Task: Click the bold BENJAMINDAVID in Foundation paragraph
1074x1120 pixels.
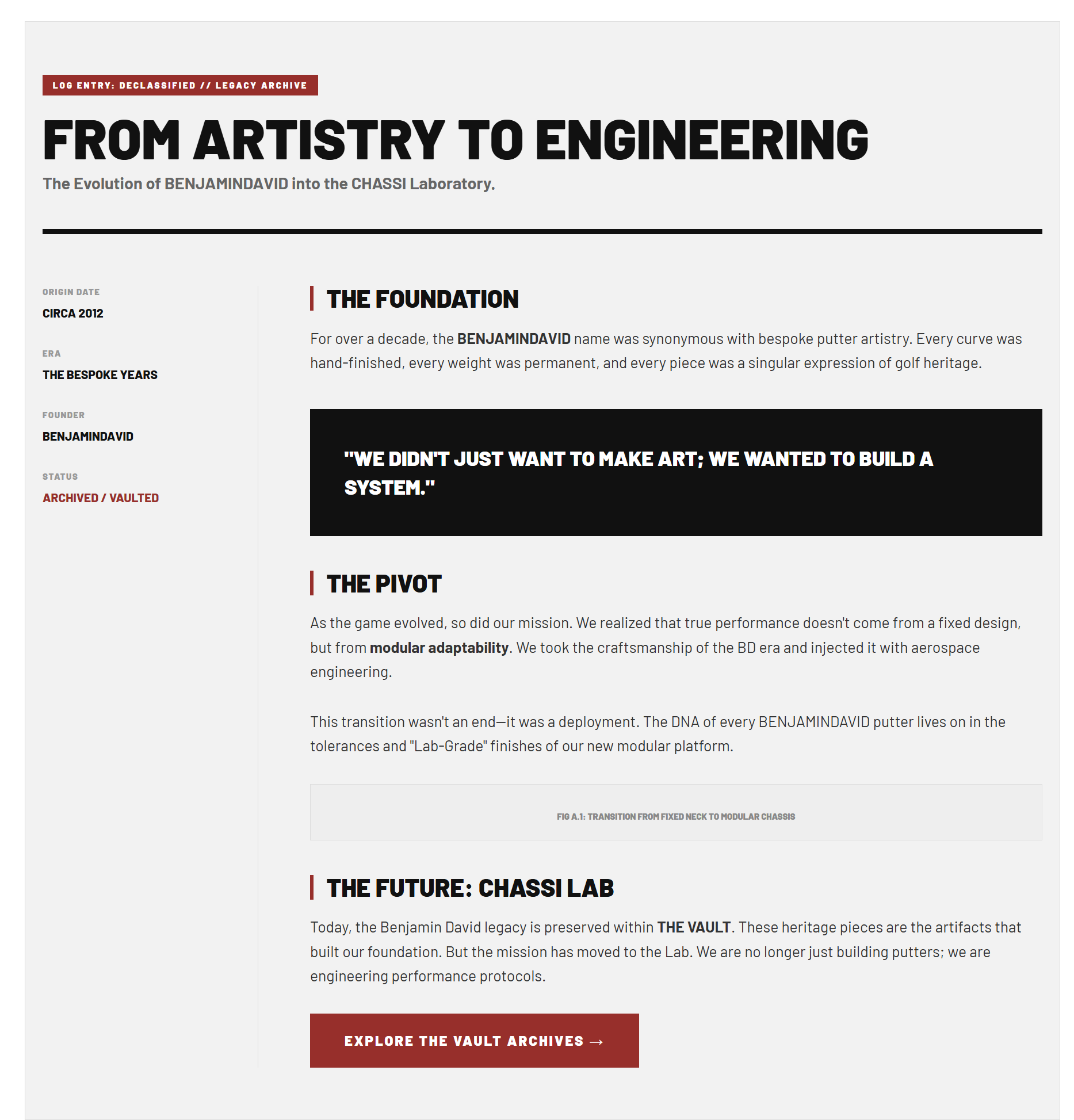Action: [514, 339]
